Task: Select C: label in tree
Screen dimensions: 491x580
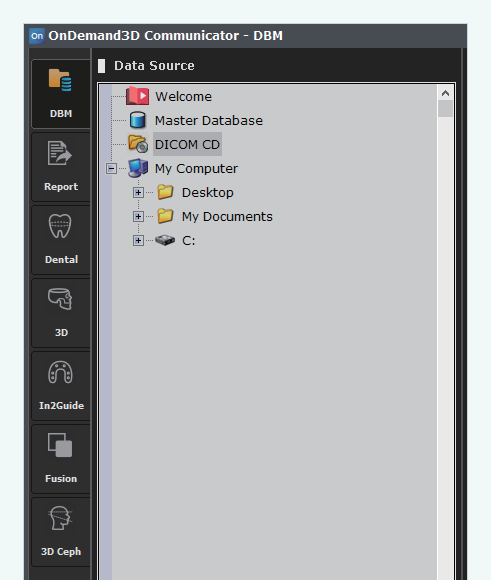Action: coord(189,241)
